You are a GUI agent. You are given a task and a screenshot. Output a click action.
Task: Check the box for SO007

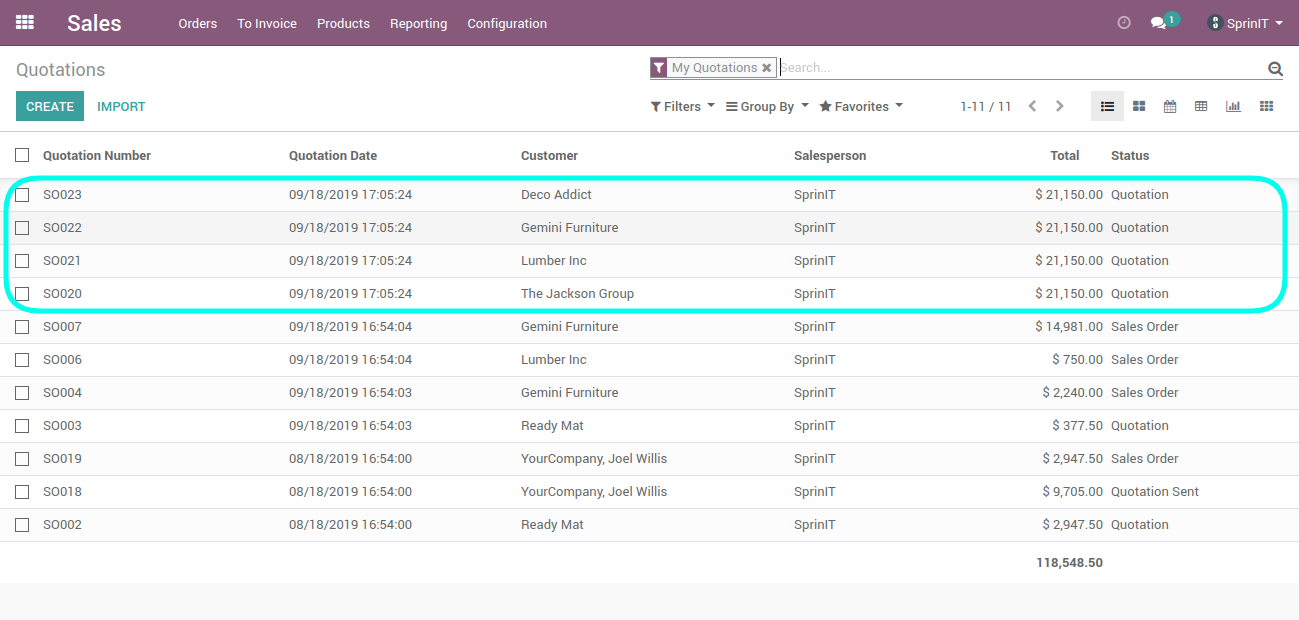(22, 327)
